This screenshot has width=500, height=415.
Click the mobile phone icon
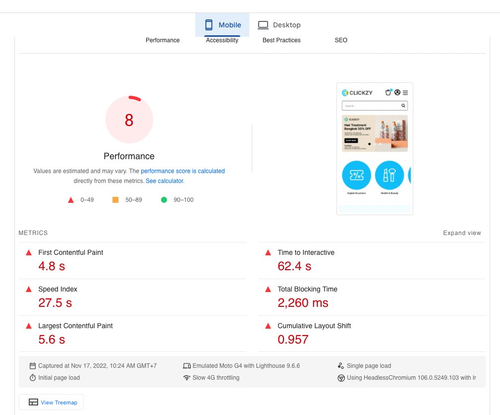[x=209, y=25]
